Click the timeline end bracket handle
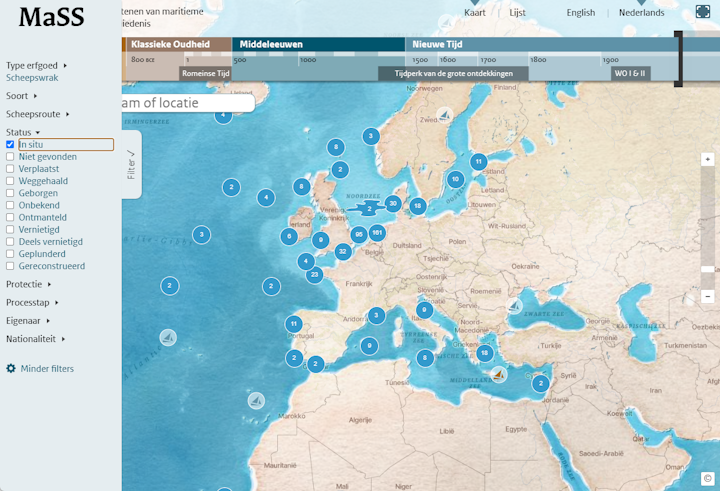Screen dimensions: 720x491 [678, 58]
